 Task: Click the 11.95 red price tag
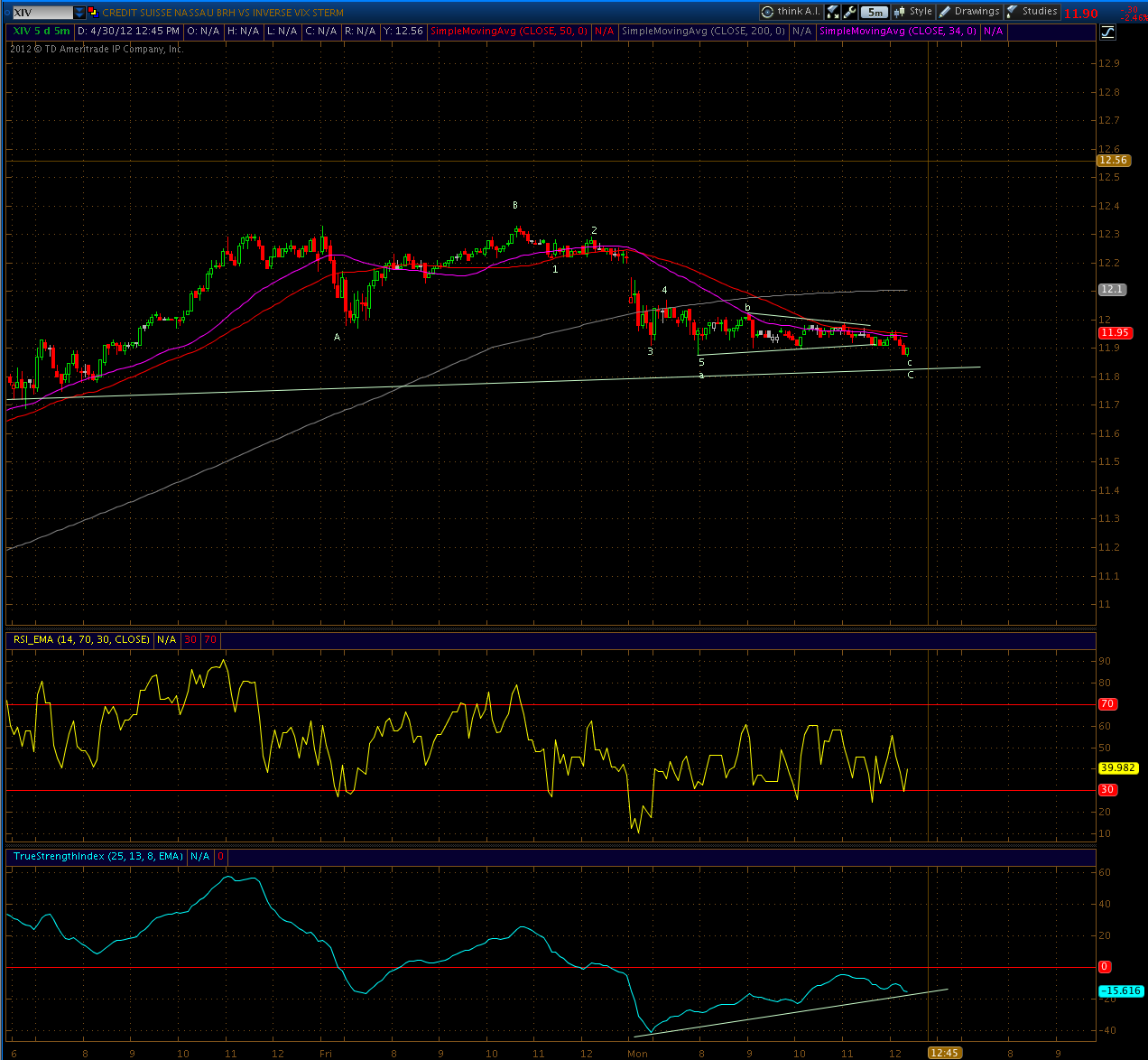click(1115, 332)
